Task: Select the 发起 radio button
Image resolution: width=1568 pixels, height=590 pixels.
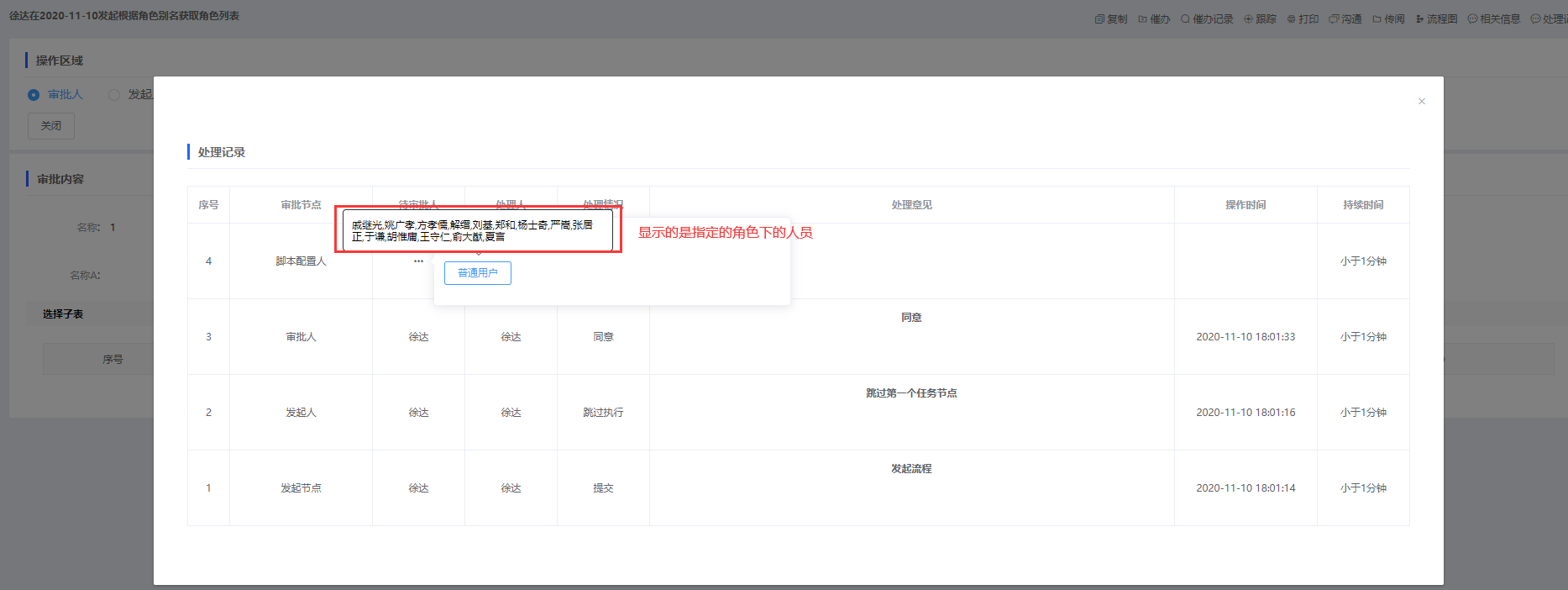Action: pos(114,95)
